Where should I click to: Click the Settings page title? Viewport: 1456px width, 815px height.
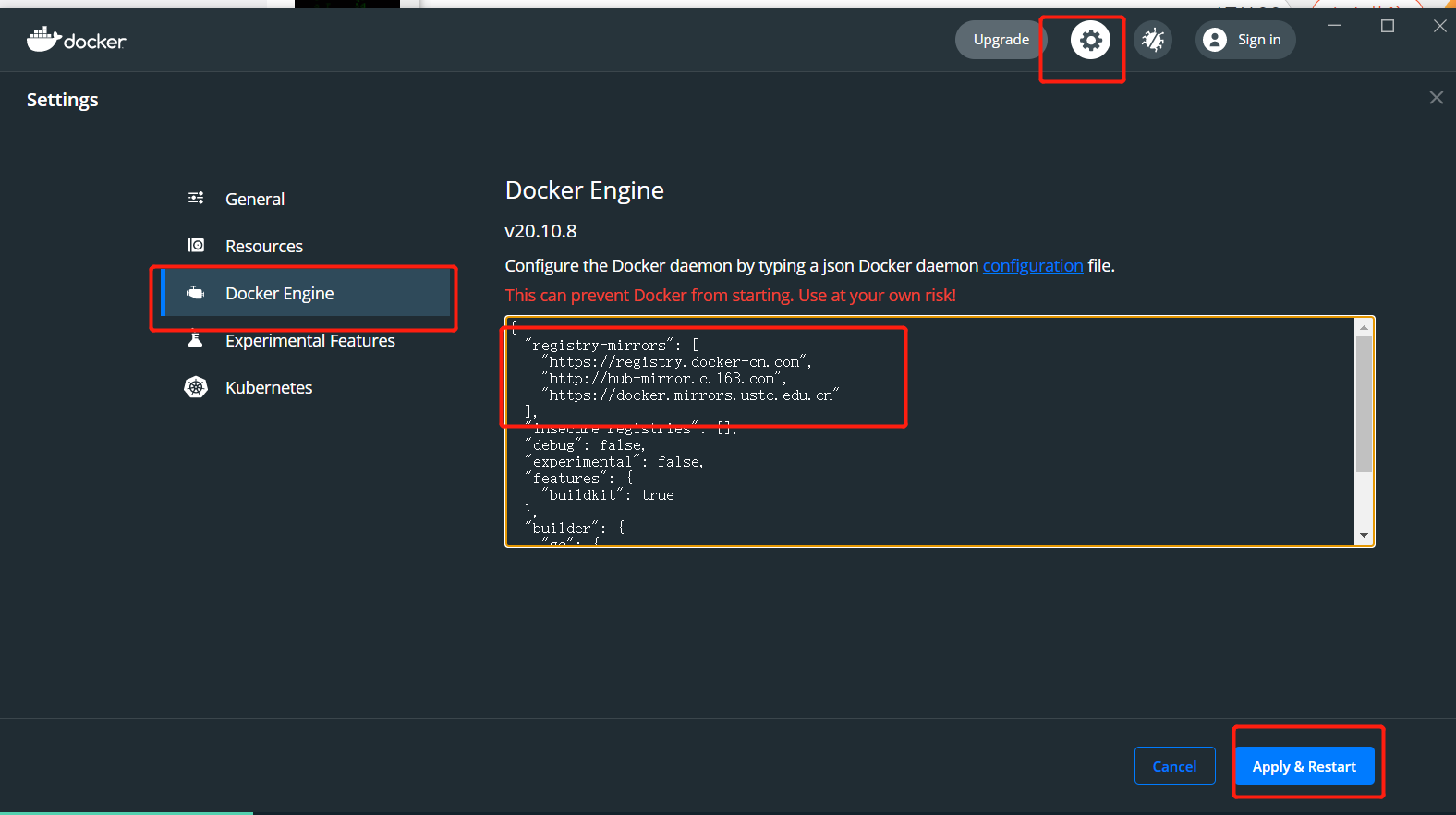click(62, 100)
